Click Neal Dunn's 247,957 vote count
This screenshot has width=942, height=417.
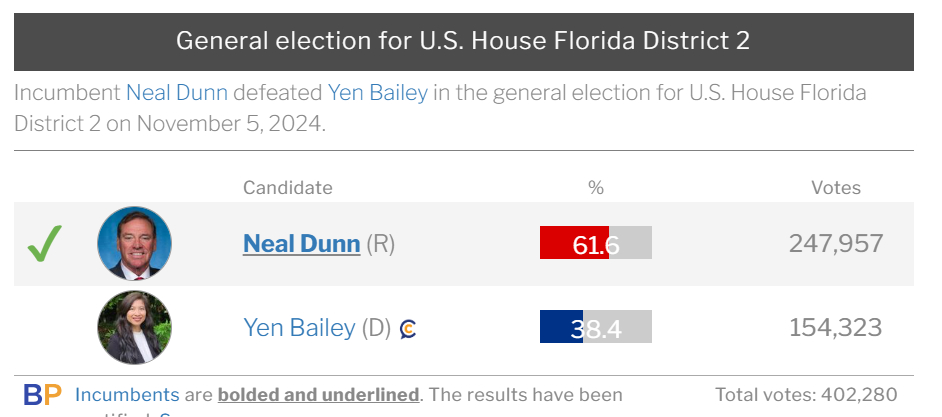click(835, 243)
